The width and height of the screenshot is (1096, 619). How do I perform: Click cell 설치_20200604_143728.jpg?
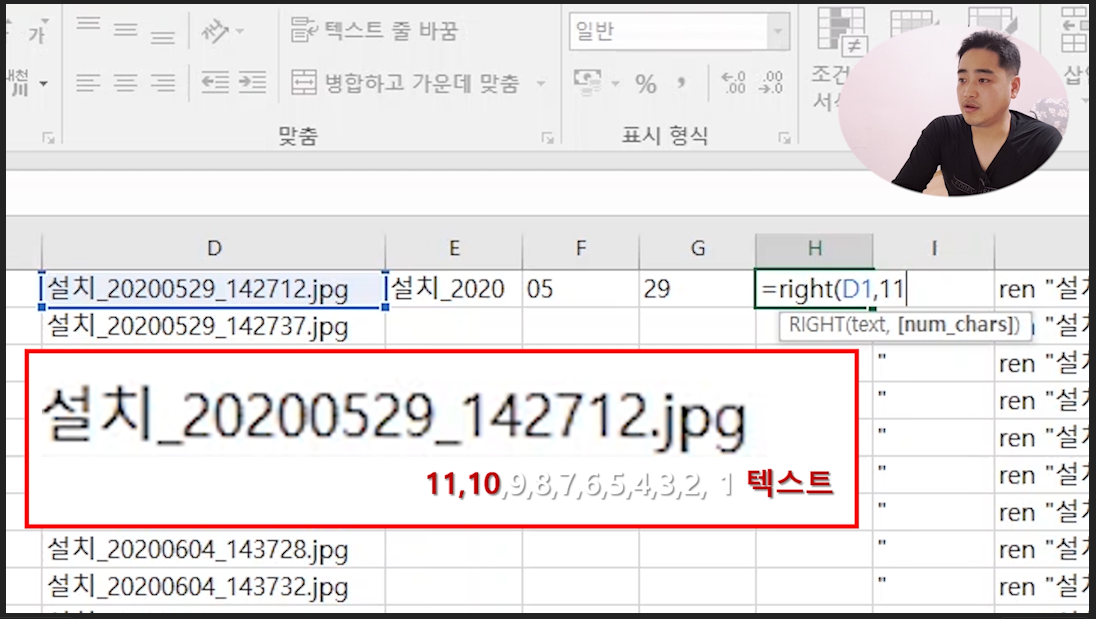[x=213, y=550]
